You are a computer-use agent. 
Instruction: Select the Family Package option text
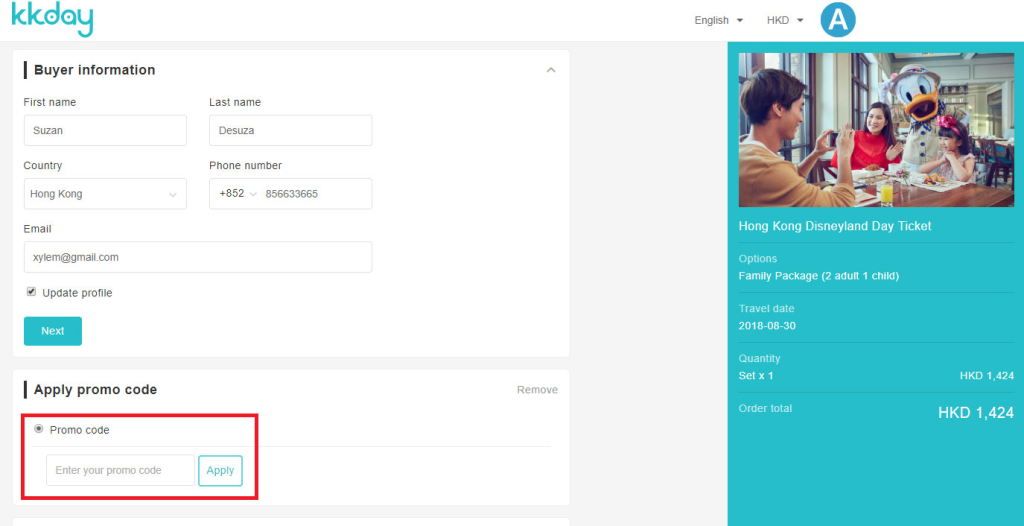(819, 276)
